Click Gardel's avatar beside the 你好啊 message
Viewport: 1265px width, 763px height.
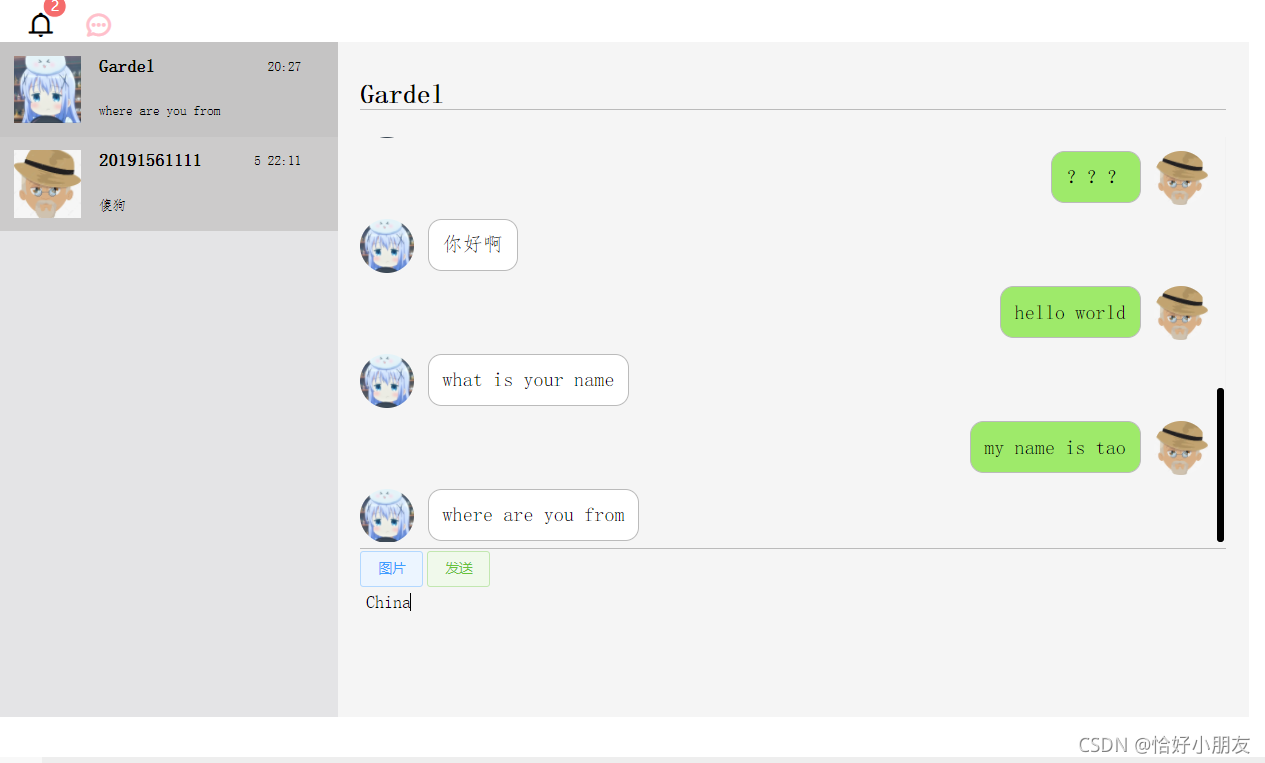[387, 246]
